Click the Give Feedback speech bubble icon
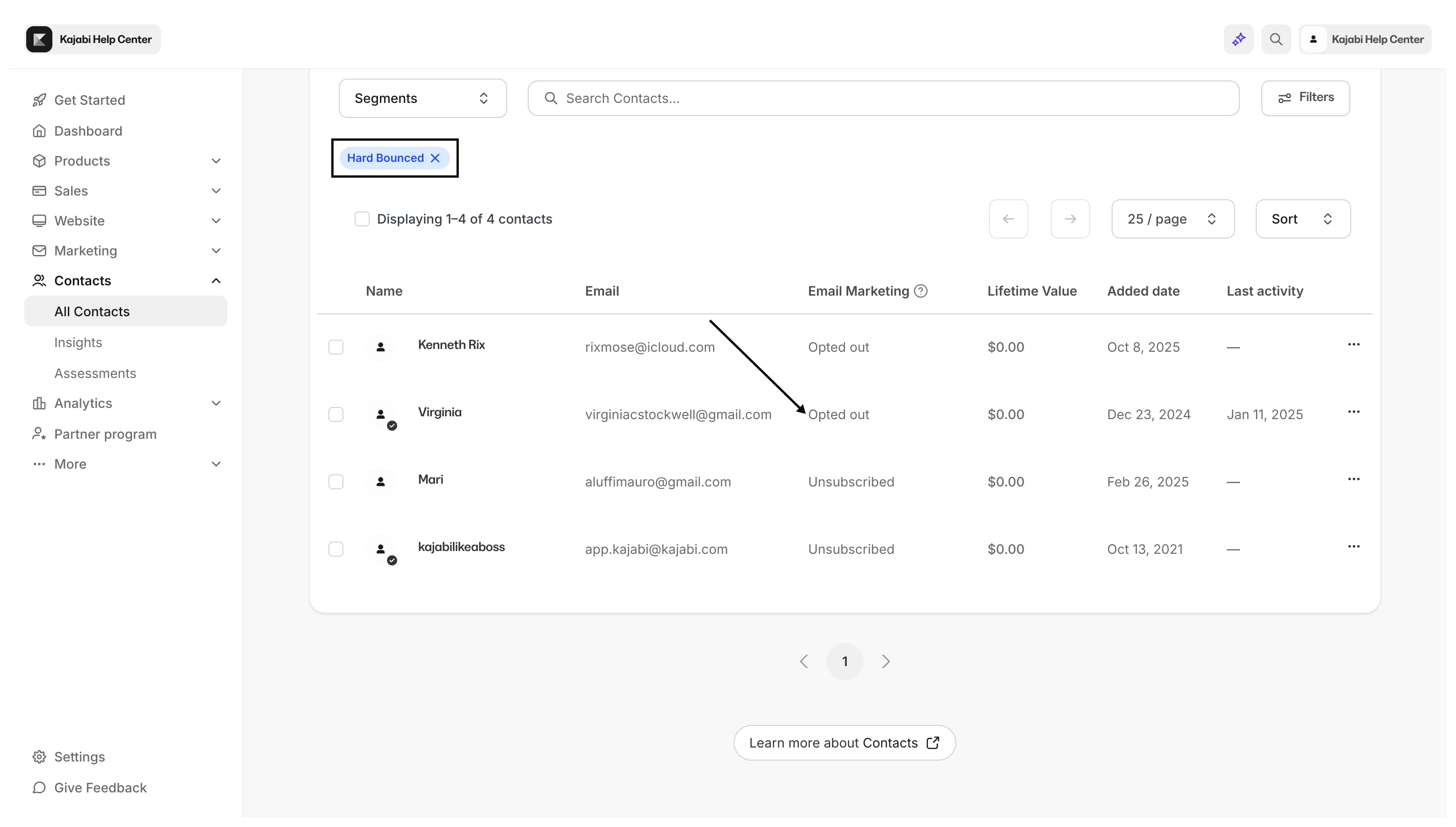The image size is (1456, 827). click(x=39, y=787)
